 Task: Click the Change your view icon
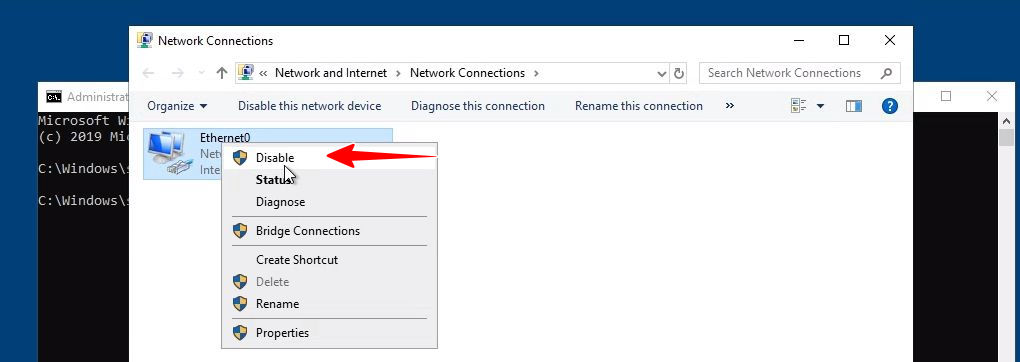point(799,106)
